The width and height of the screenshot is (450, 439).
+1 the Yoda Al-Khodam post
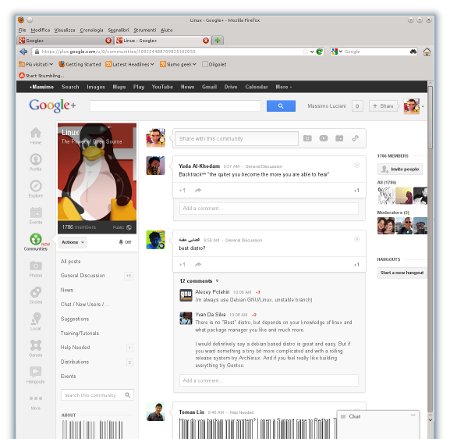[182, 190]
